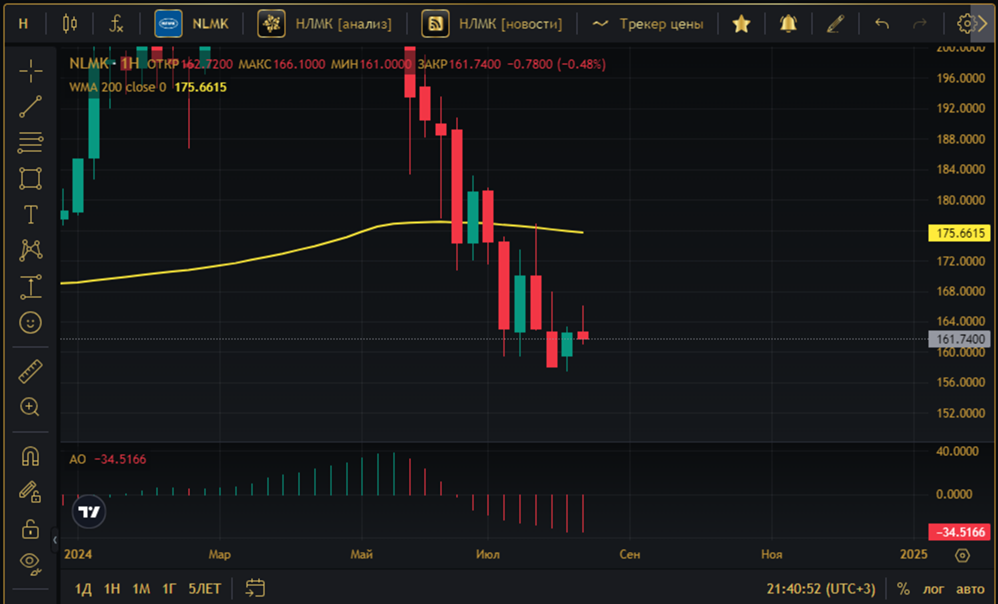Viewport: 998px width, 604px height.
Task: Set range to 1М
Action: [x=141, y=589]
